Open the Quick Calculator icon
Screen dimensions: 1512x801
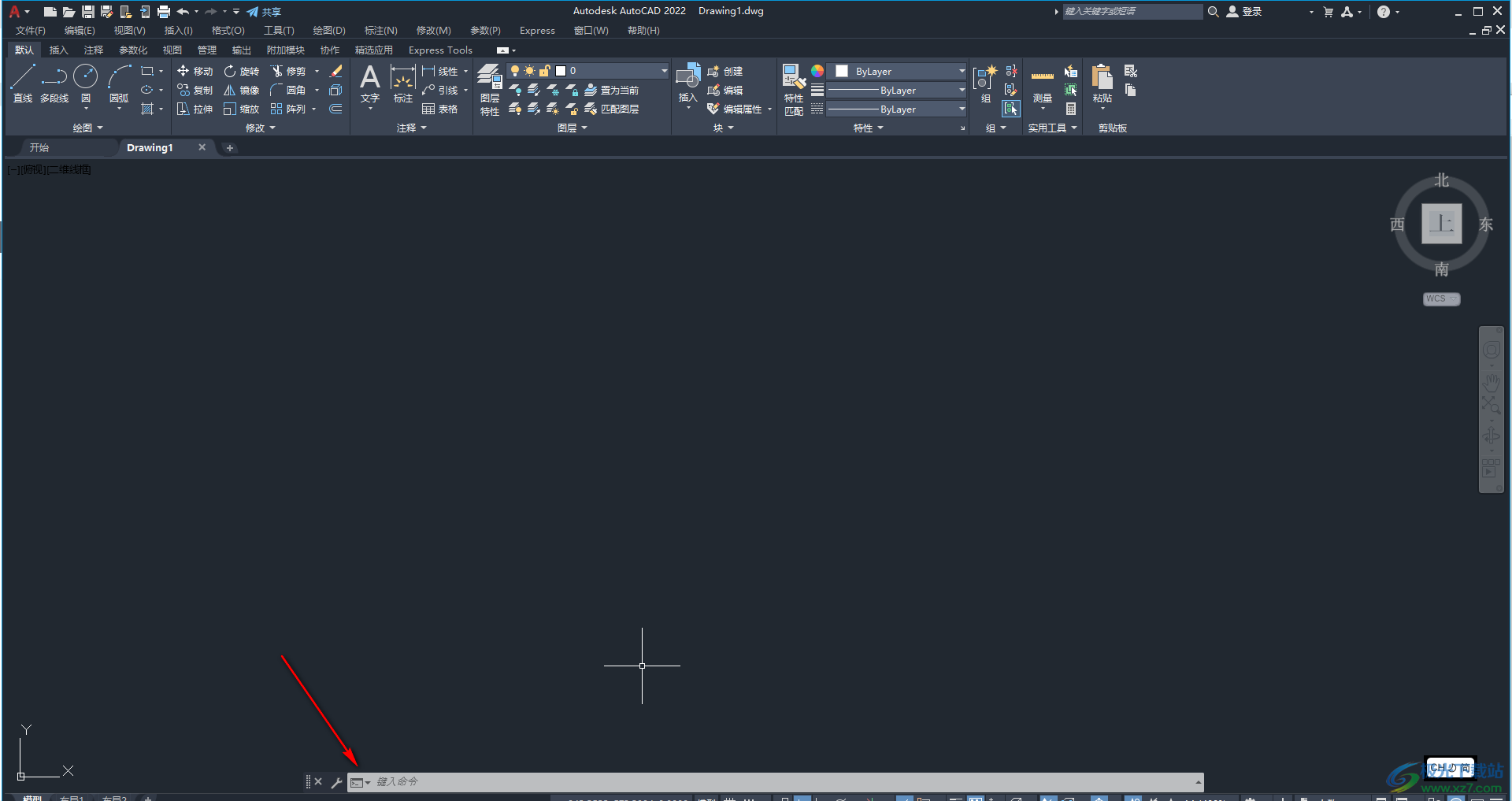[x=1071, y=109]
